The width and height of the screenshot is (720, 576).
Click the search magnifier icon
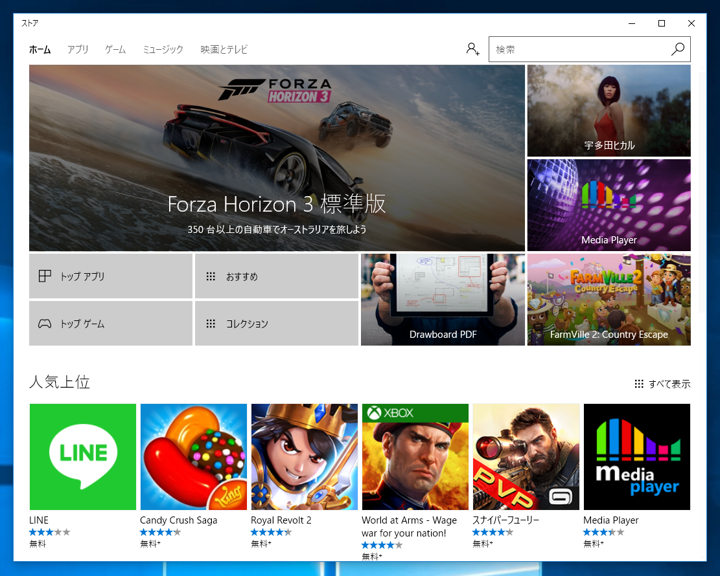click(x=678, y=49)
